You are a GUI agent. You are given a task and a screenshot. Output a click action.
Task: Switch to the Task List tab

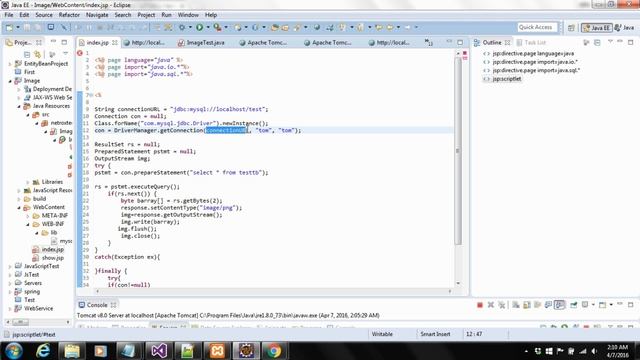(x=531, y=42)
